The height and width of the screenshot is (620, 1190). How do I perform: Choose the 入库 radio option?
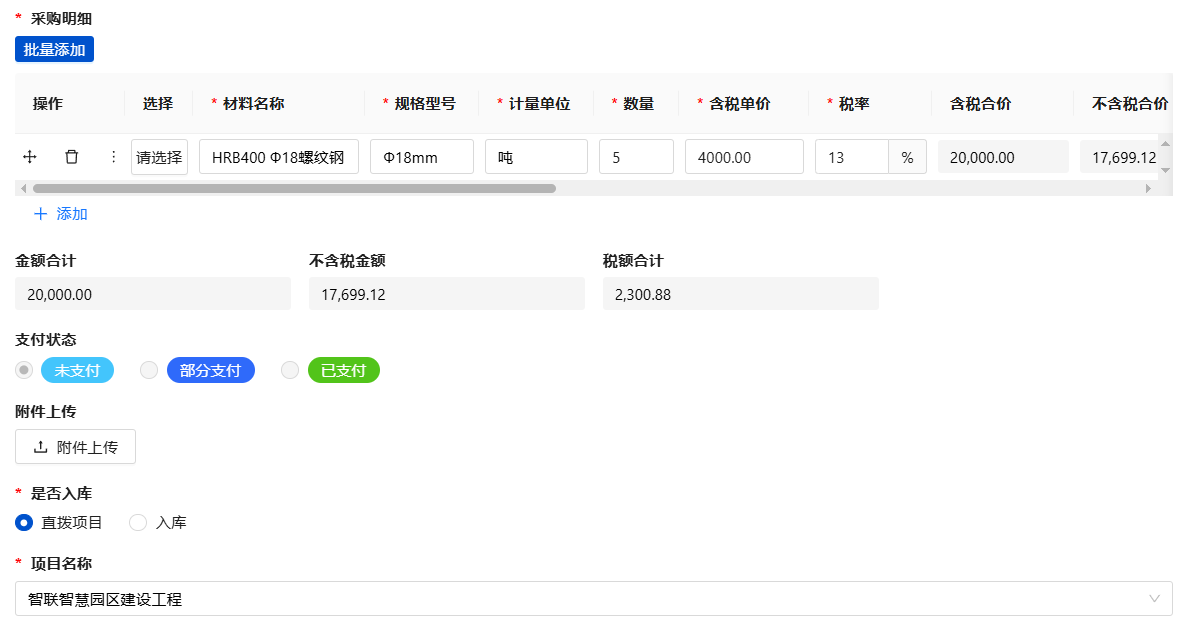[x=138, y=523]
